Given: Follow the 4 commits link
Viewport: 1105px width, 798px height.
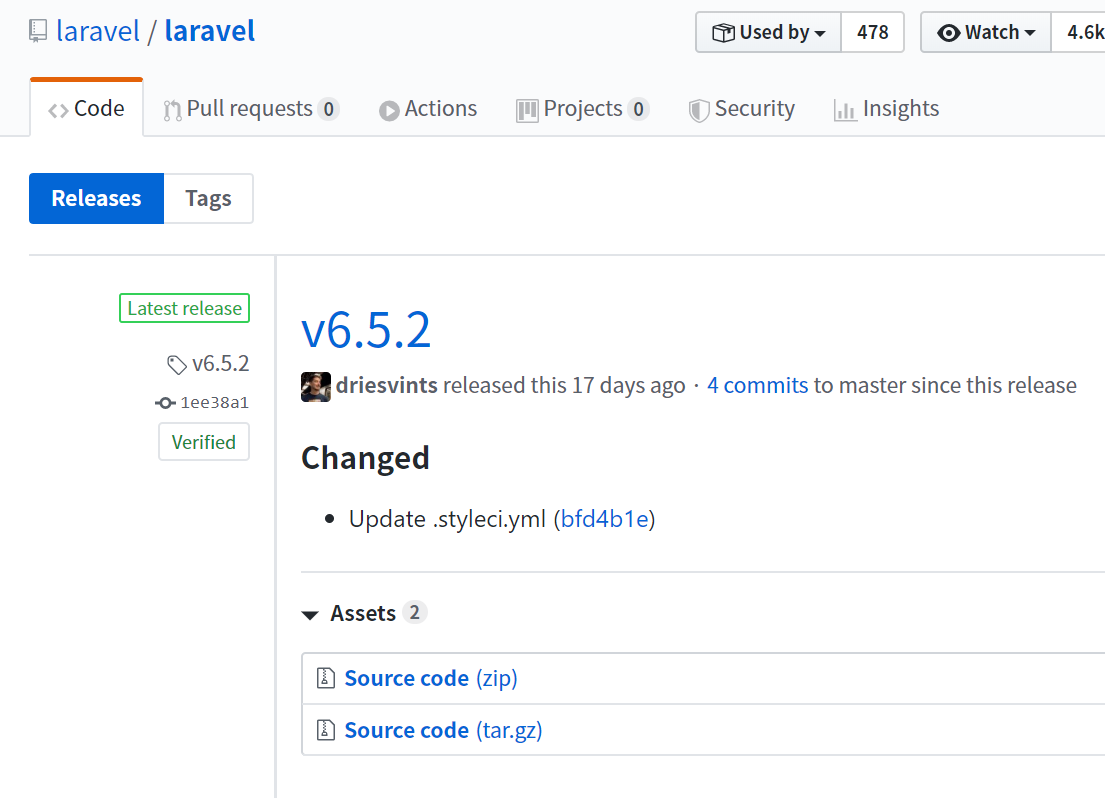Looking at the screenshot, I should tap(757, 385).
